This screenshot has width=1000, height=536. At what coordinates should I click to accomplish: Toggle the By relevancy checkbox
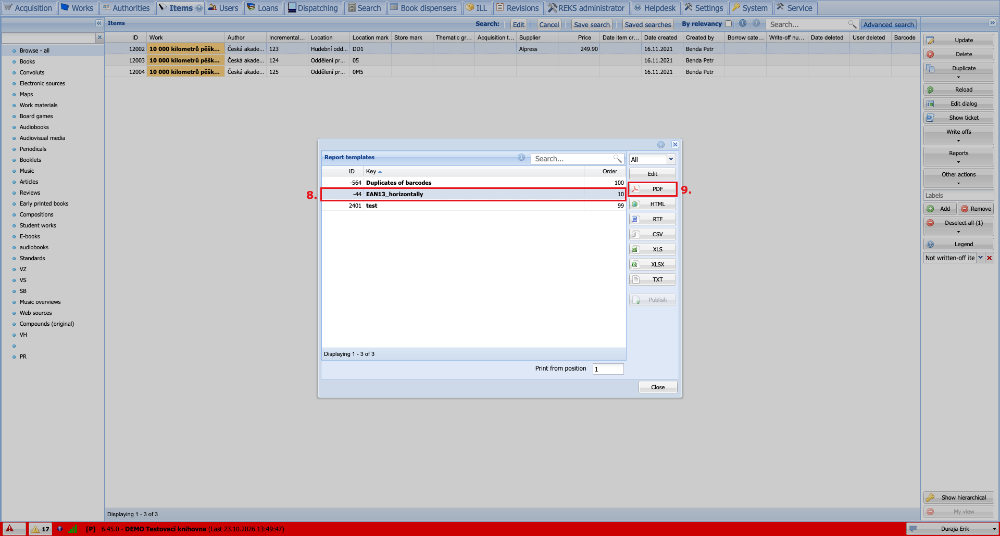click(x=729, y=24)
